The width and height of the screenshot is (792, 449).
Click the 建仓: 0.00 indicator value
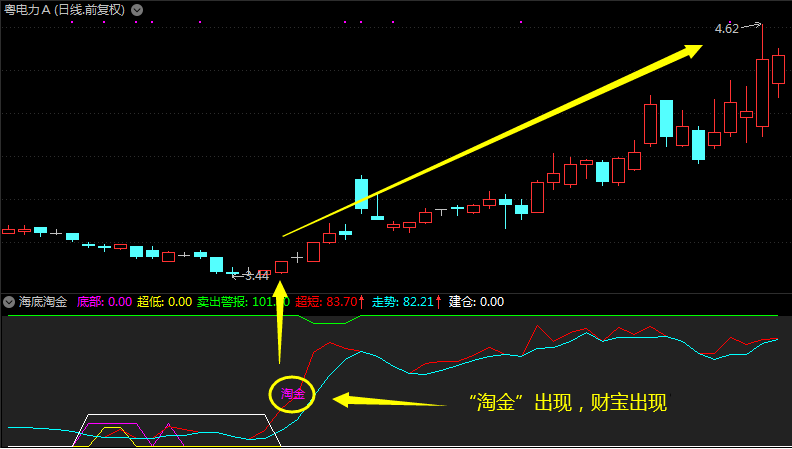click(x=476, y=302)
